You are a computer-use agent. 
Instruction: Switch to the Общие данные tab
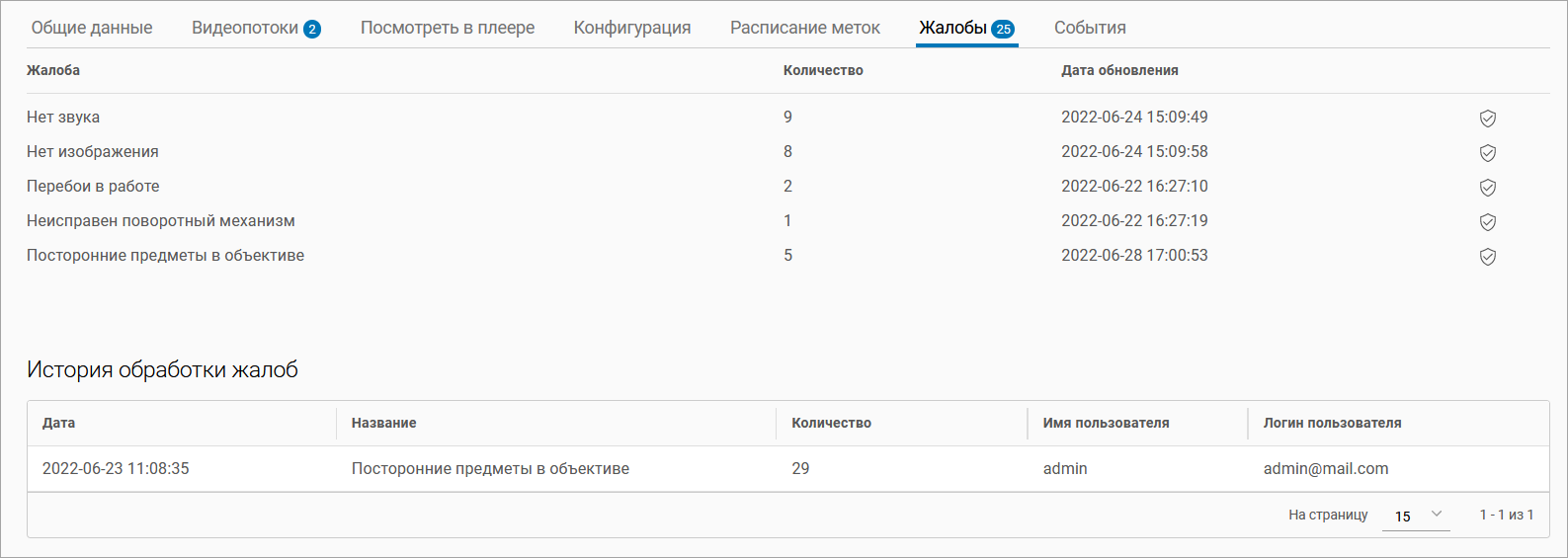click(x=92, y=28)
